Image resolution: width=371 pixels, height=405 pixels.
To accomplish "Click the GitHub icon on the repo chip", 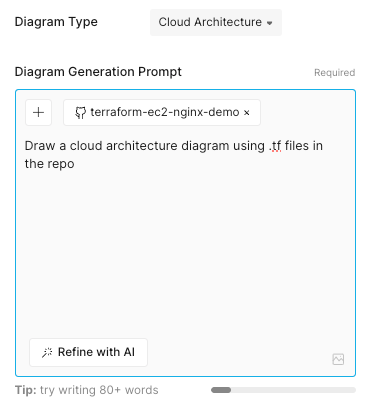I will point(80,112).
